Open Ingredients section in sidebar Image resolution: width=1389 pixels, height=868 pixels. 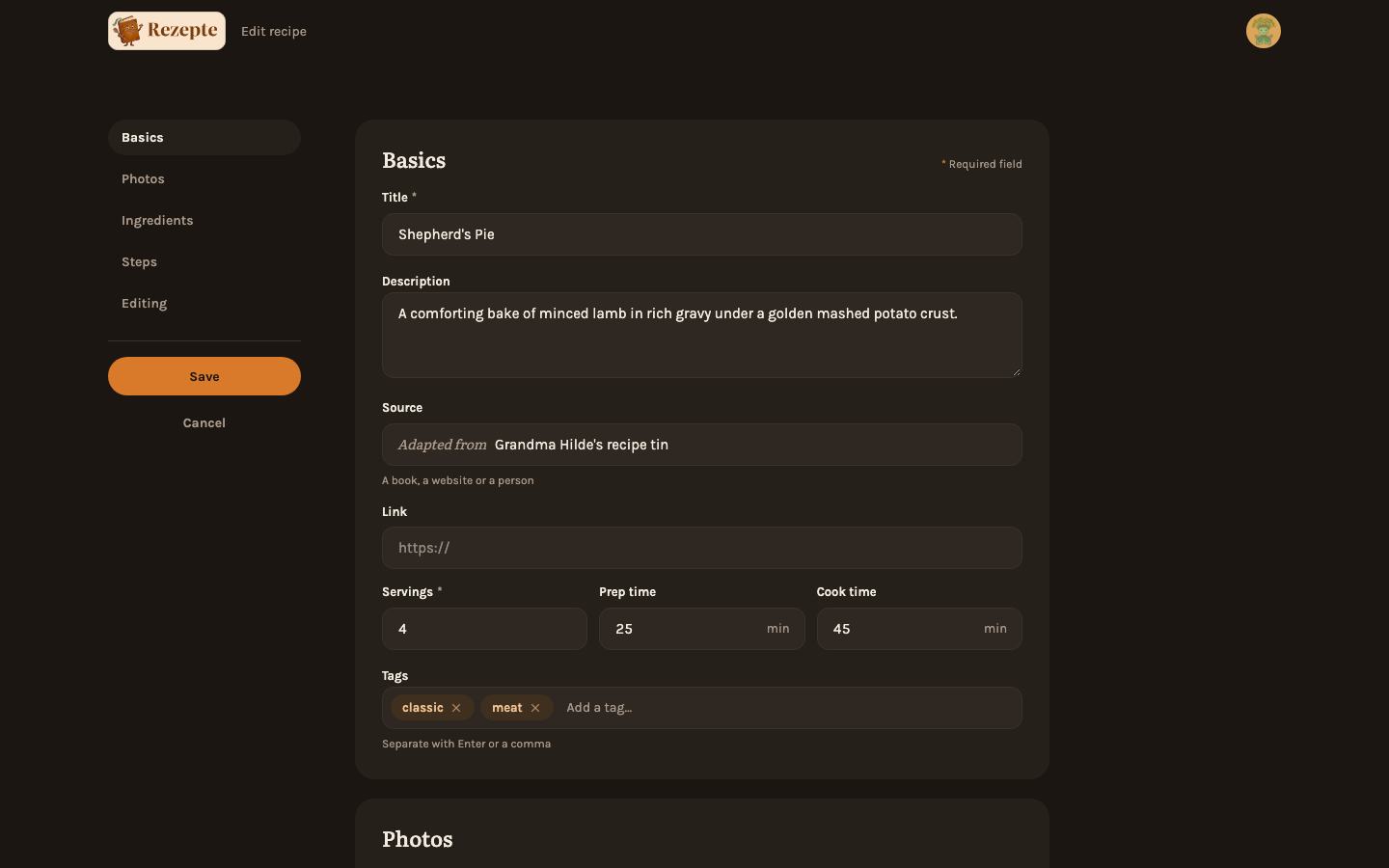(204, 221)
